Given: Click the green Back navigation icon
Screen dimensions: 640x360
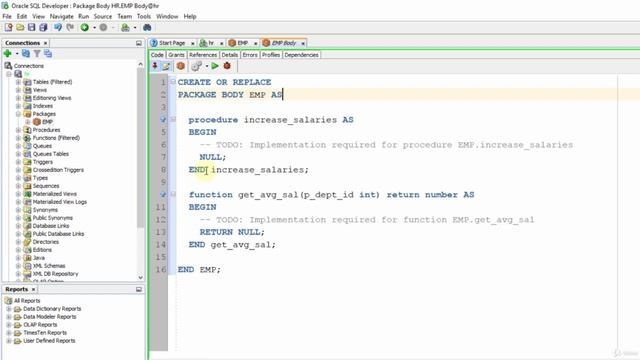Looking at the screenshot, I should [x=84, y=27].
